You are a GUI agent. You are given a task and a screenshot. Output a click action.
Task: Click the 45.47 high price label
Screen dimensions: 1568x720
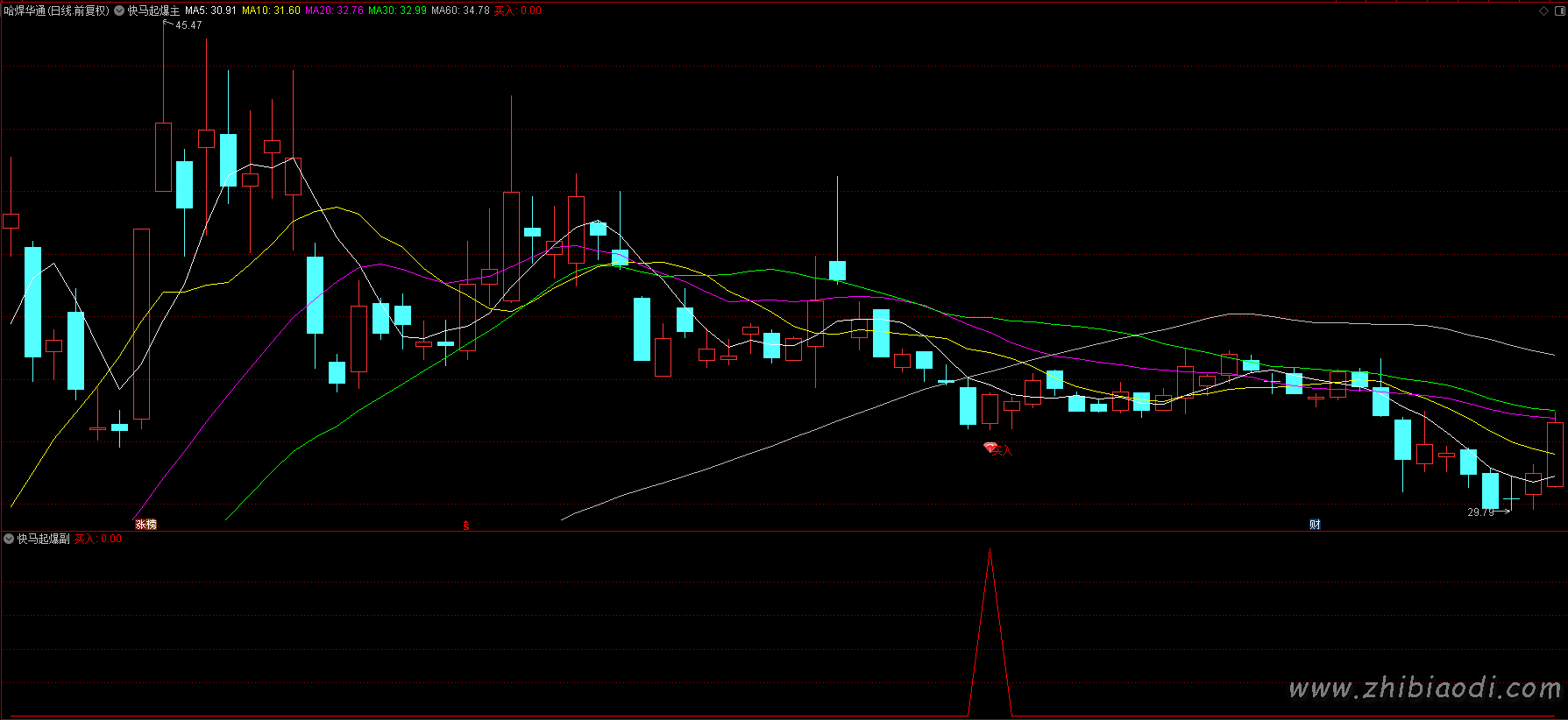[x=188, y=25]
